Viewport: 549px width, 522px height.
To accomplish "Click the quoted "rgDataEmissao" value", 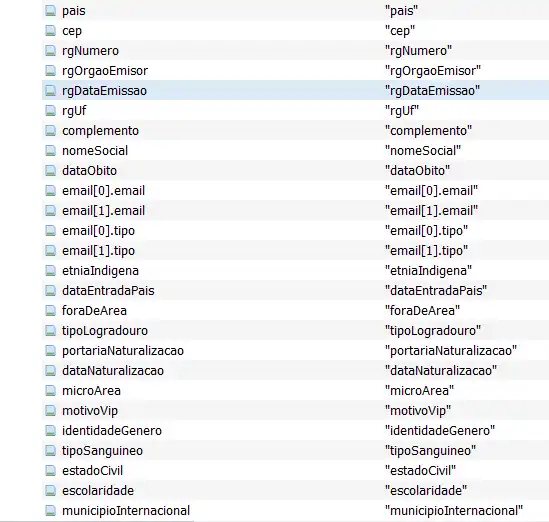I will point(432,91).
